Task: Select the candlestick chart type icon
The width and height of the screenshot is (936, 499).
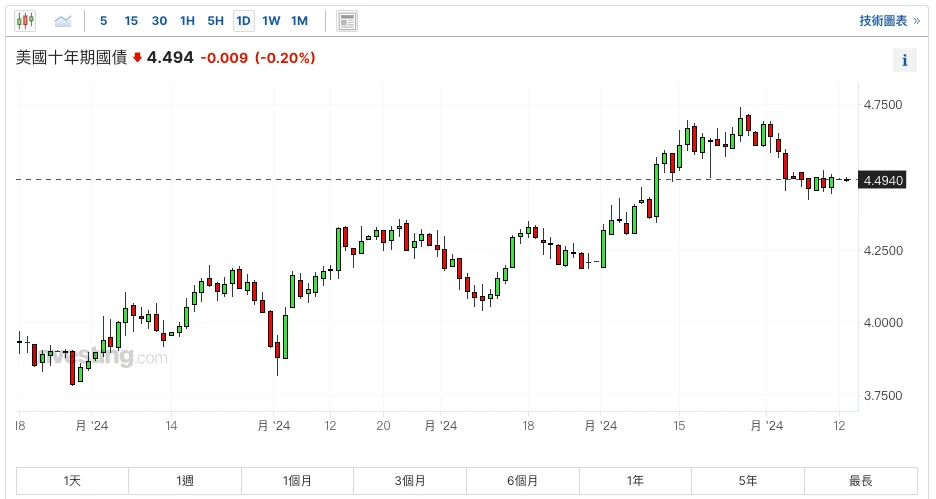Action: pos(25,20)
